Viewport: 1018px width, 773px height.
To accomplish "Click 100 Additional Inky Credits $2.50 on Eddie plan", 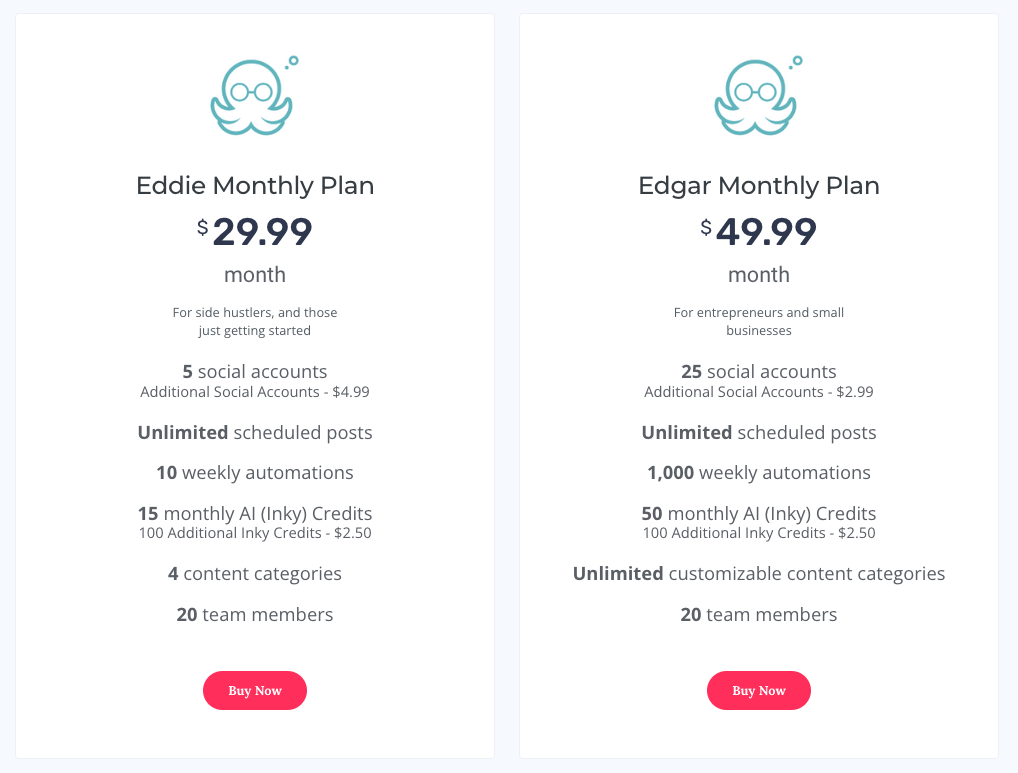I will coord(254,533).
